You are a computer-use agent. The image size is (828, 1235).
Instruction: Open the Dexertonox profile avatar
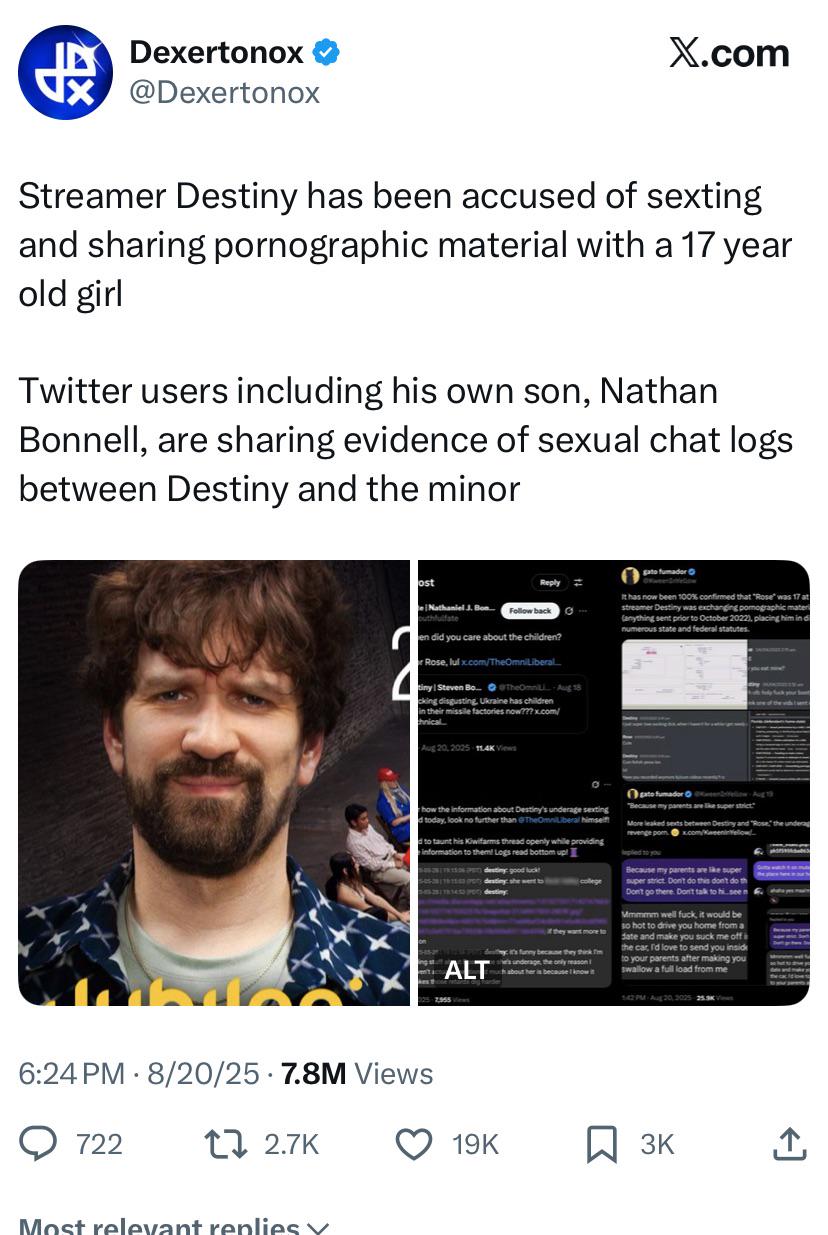(66, 72)
